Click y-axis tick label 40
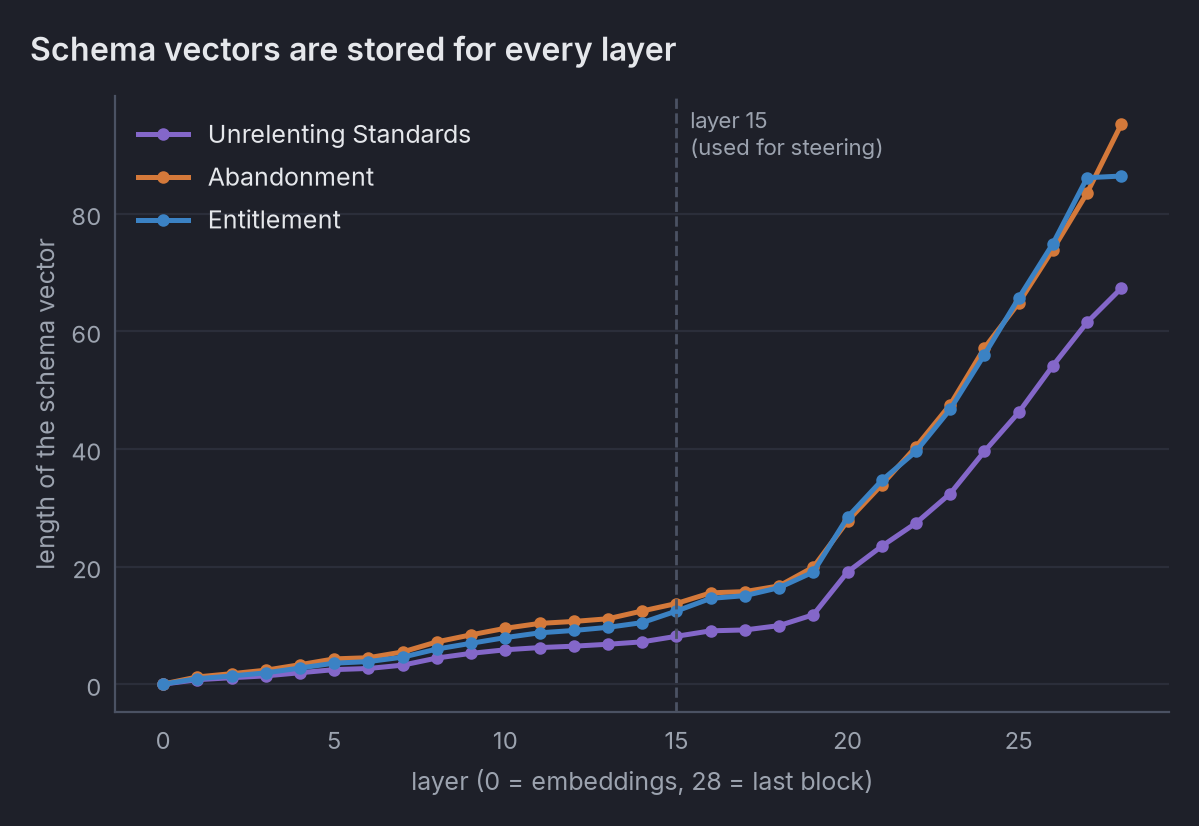Viewport: 1199px width, 826px height. (86, 452)
